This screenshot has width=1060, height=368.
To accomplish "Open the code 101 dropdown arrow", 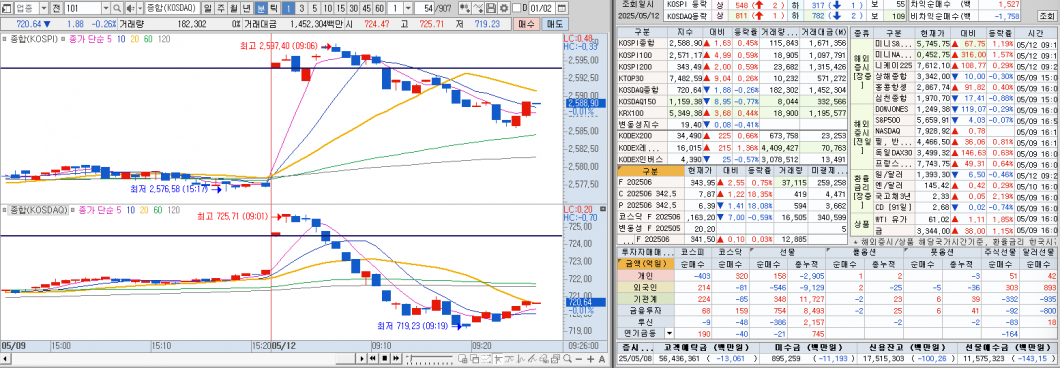I will coord(105,7).
